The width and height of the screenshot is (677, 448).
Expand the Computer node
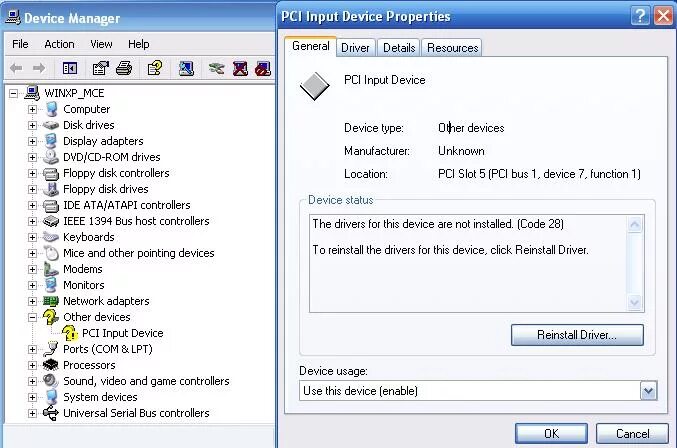point(32,109)
